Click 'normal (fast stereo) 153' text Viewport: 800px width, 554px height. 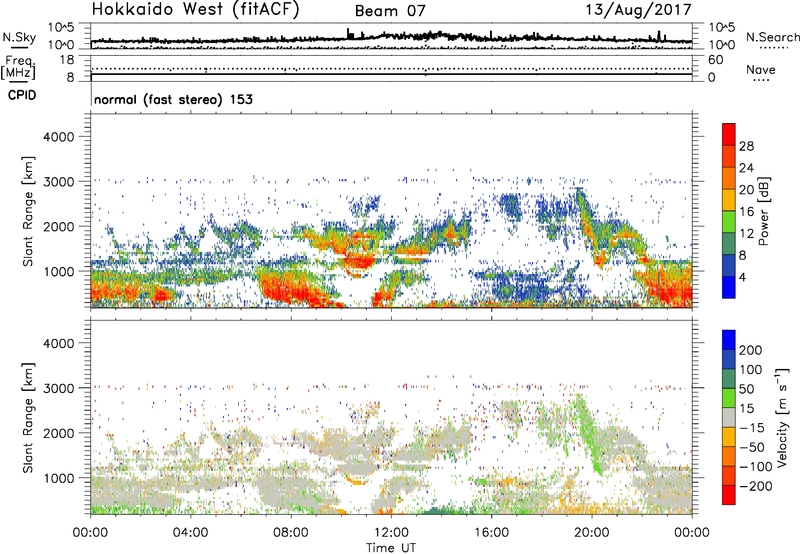[x=173, y=99]
